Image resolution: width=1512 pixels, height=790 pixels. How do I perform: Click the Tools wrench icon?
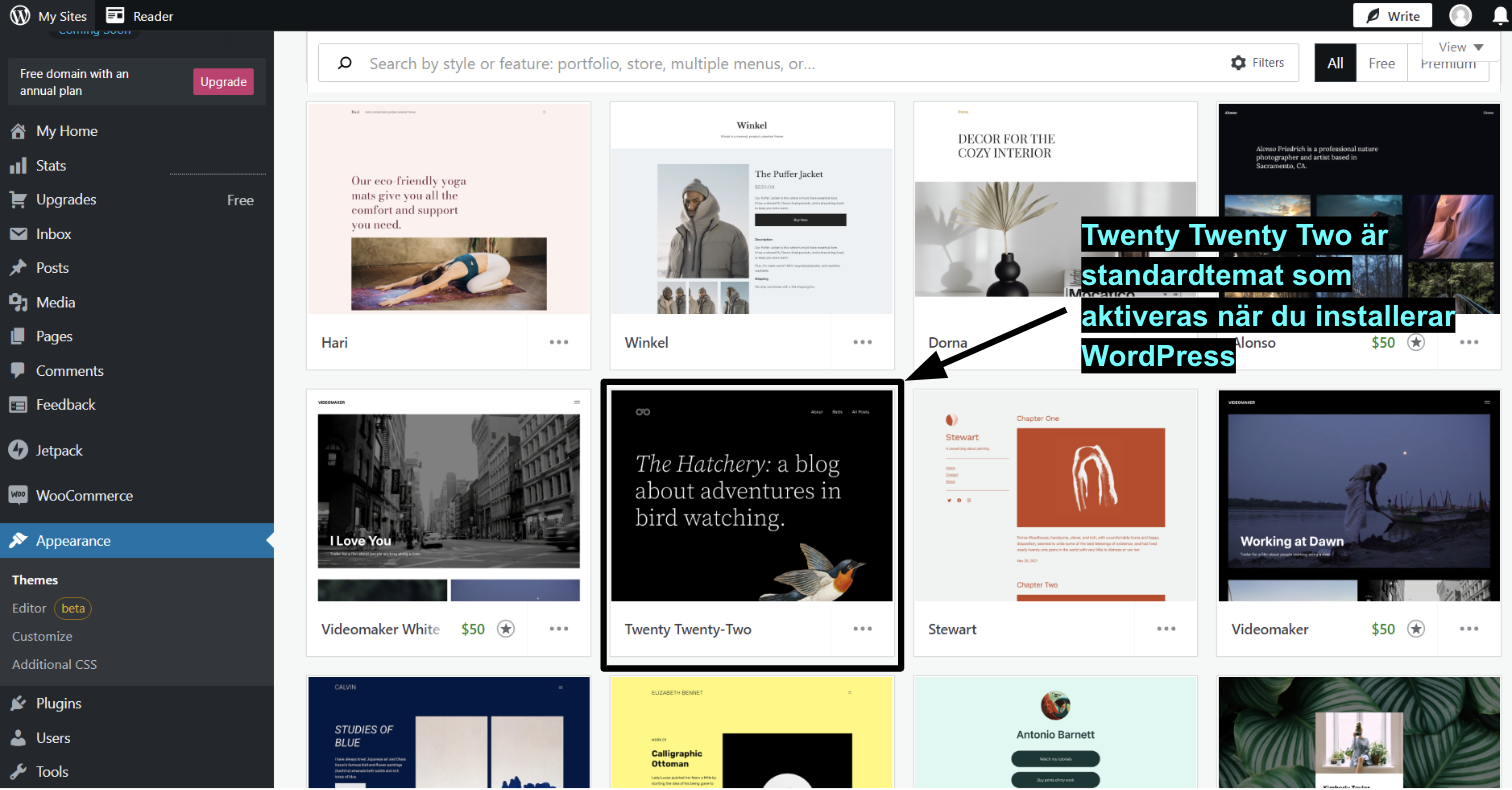click(18, 772)
